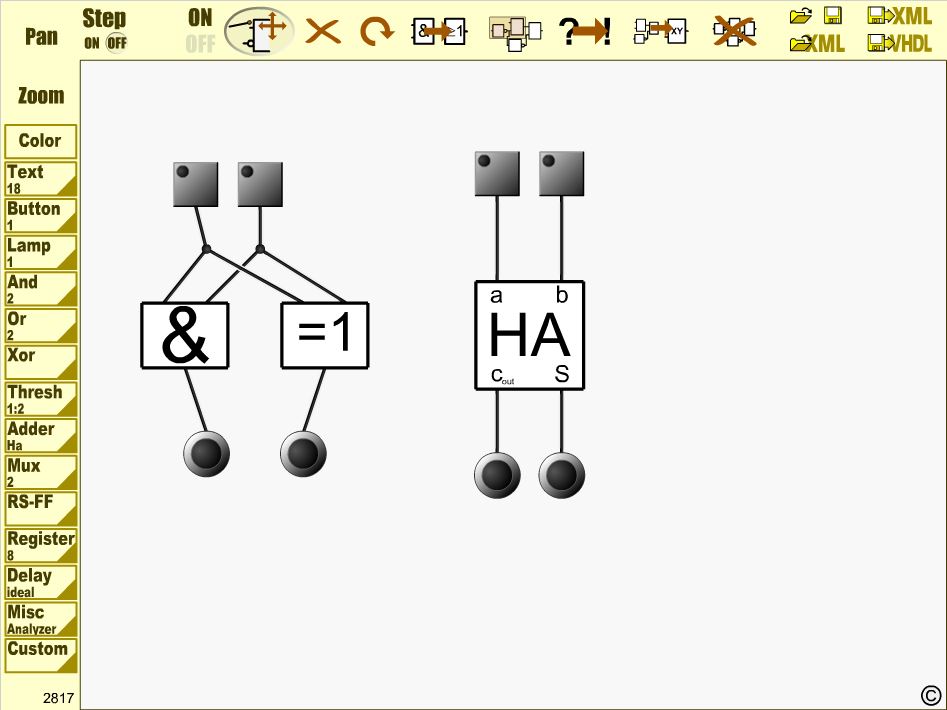Click the open folder file icon

800,16
